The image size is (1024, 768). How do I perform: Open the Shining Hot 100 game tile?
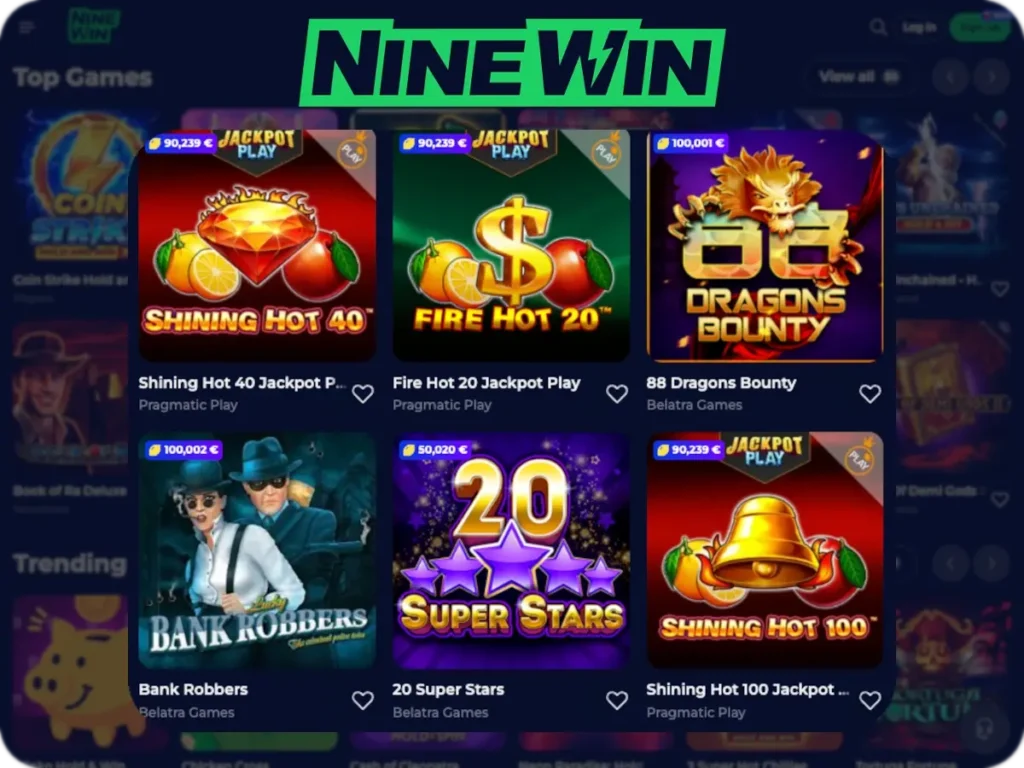[x=765, y=551]
